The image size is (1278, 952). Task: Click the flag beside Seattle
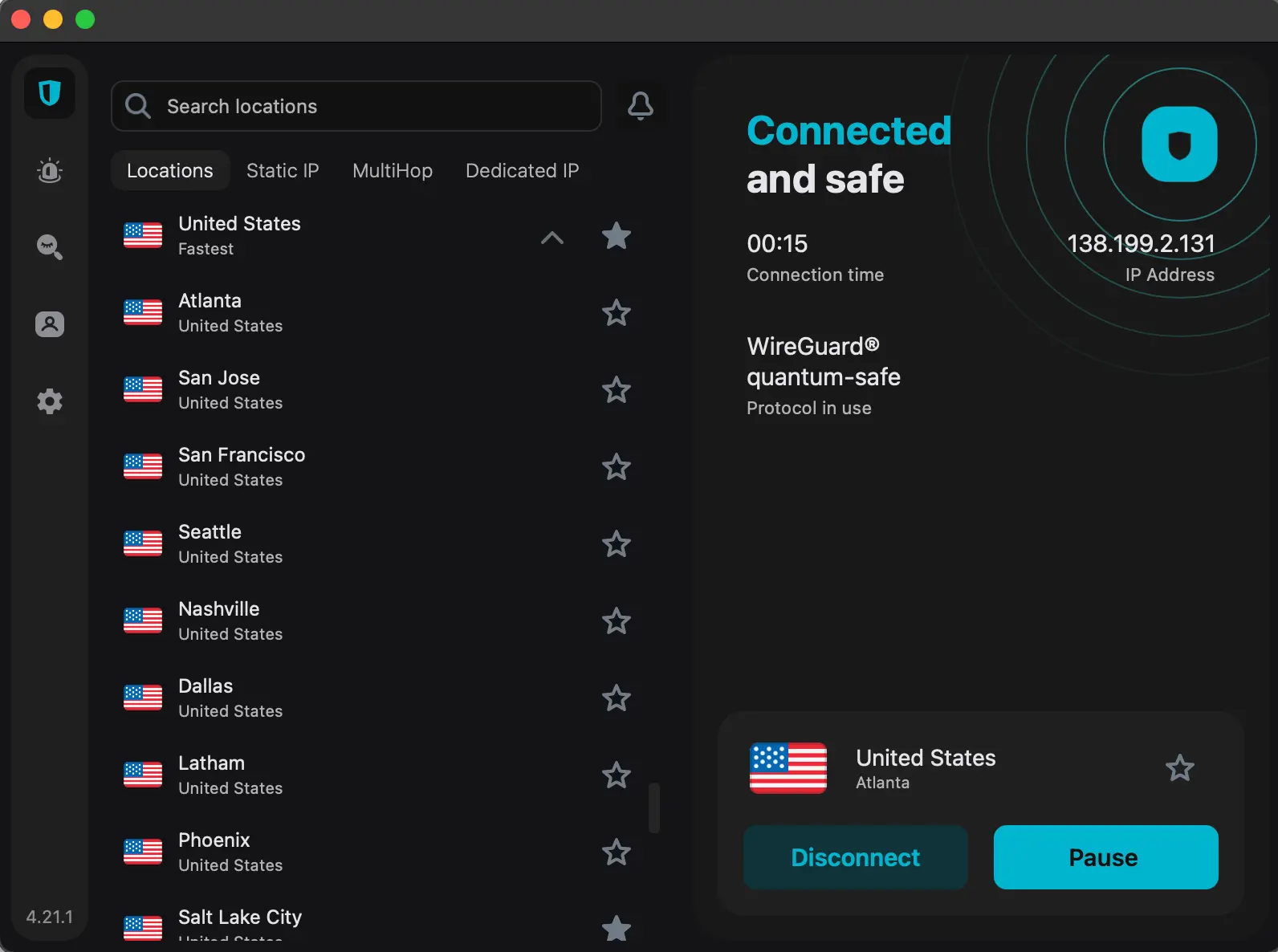[143, 543]
